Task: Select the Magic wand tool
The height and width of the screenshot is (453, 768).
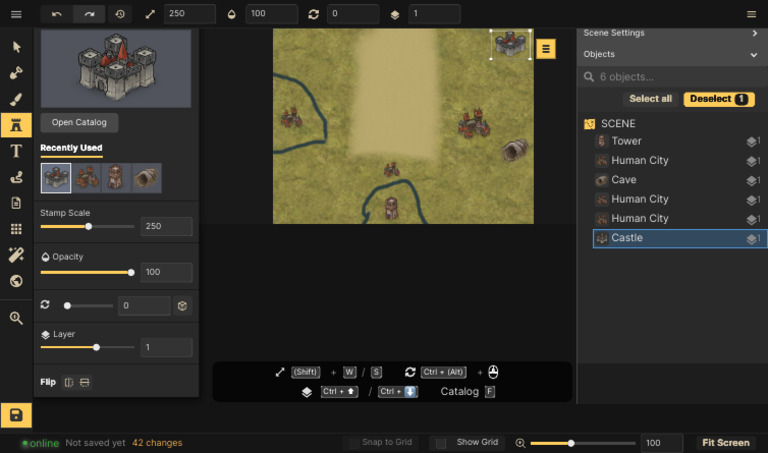Action: (x=16, y=255)
